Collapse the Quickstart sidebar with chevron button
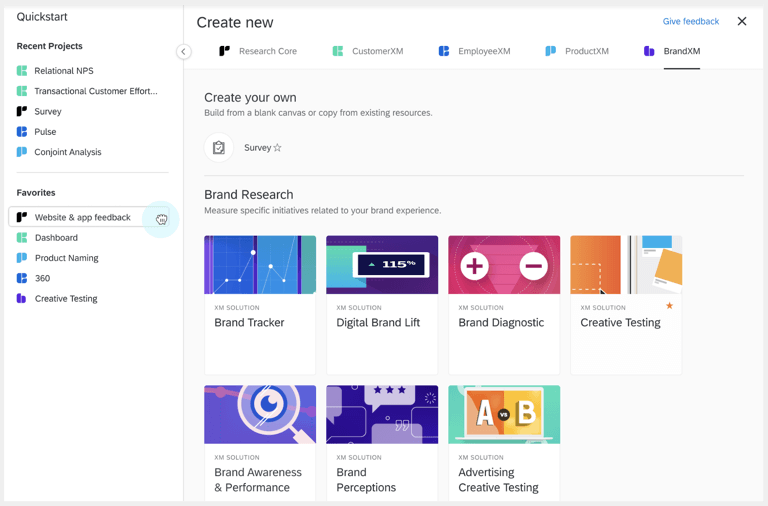Image resolution: width=768 pixels, height=506 pixels. [183, 51]
